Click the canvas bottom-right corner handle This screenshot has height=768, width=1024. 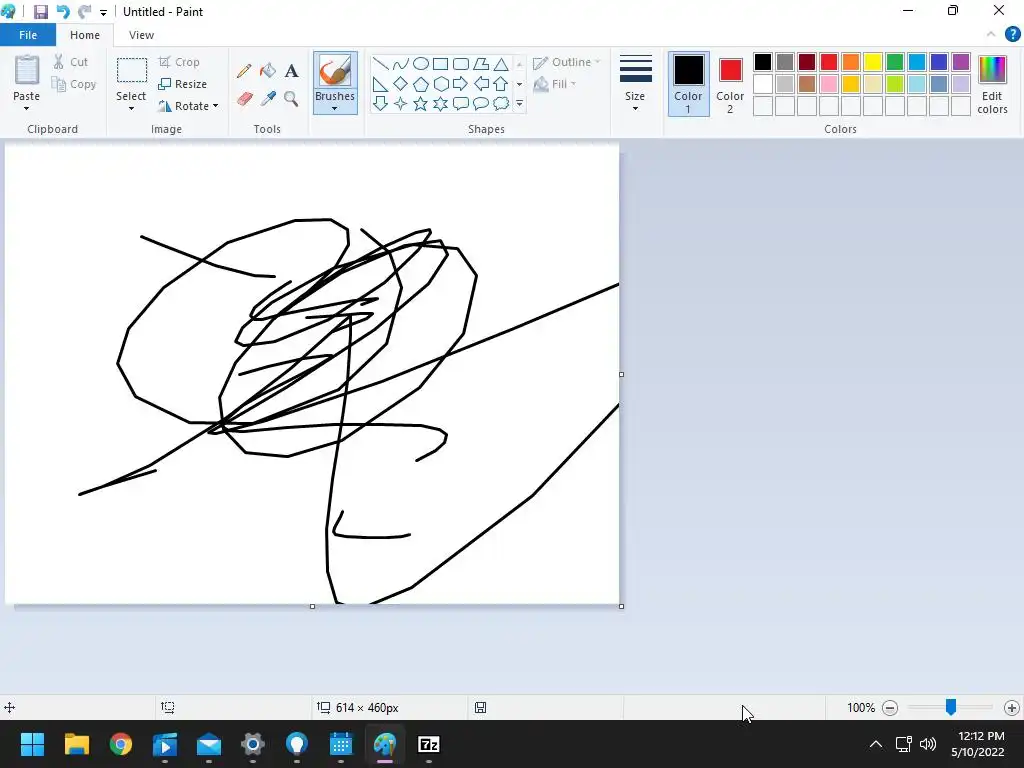pyautogui.click(x=621, y=606)
